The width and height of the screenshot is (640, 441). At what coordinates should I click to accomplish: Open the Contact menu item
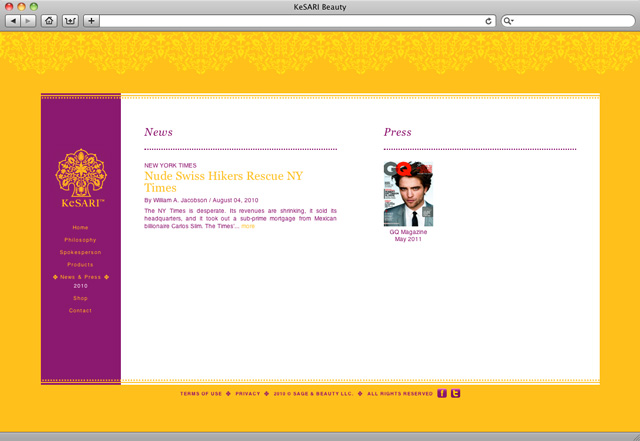pos(80,310)
